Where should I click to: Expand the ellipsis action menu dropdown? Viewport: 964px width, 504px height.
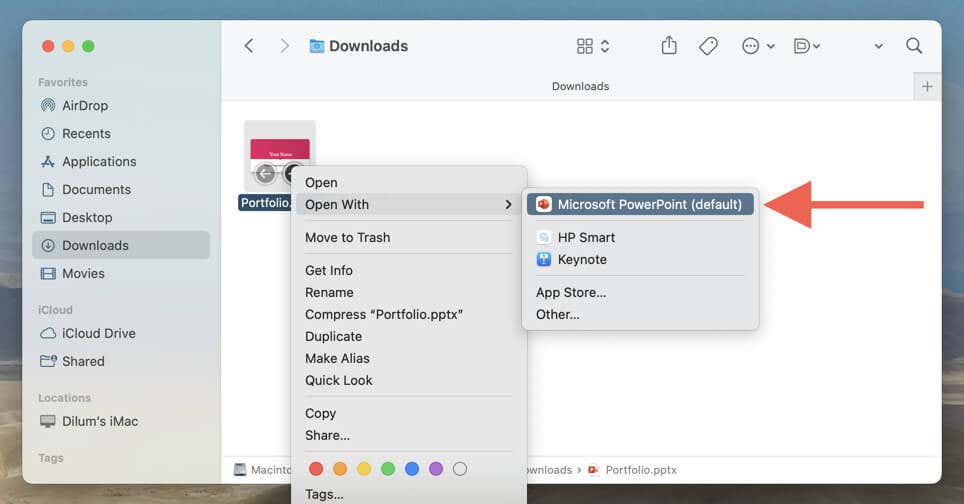[758, 46]
